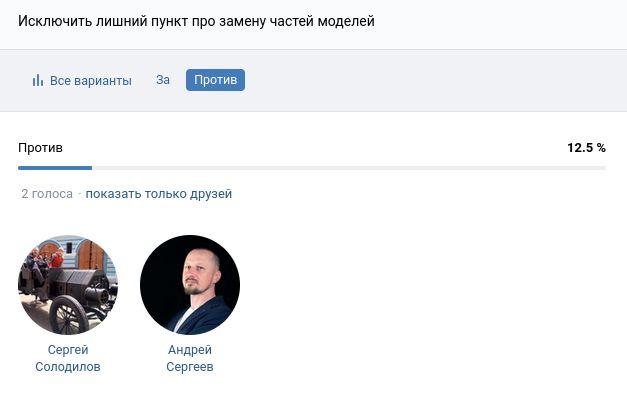Click the word друзей in the filter link
Screen dimensions: 627x409
coord(211,194)
